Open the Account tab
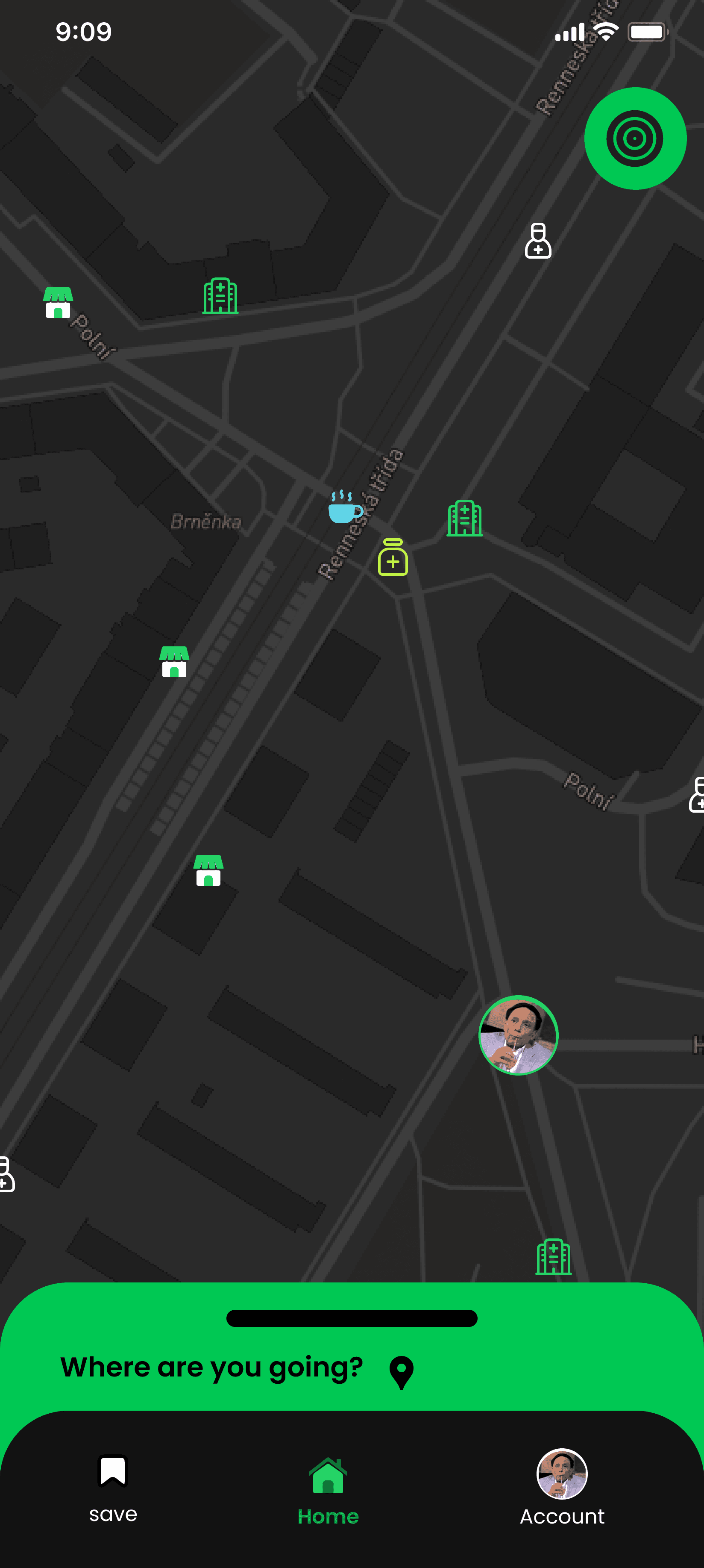The height and width of the screenshot is (1568, 704). (x=562, y=1488)
